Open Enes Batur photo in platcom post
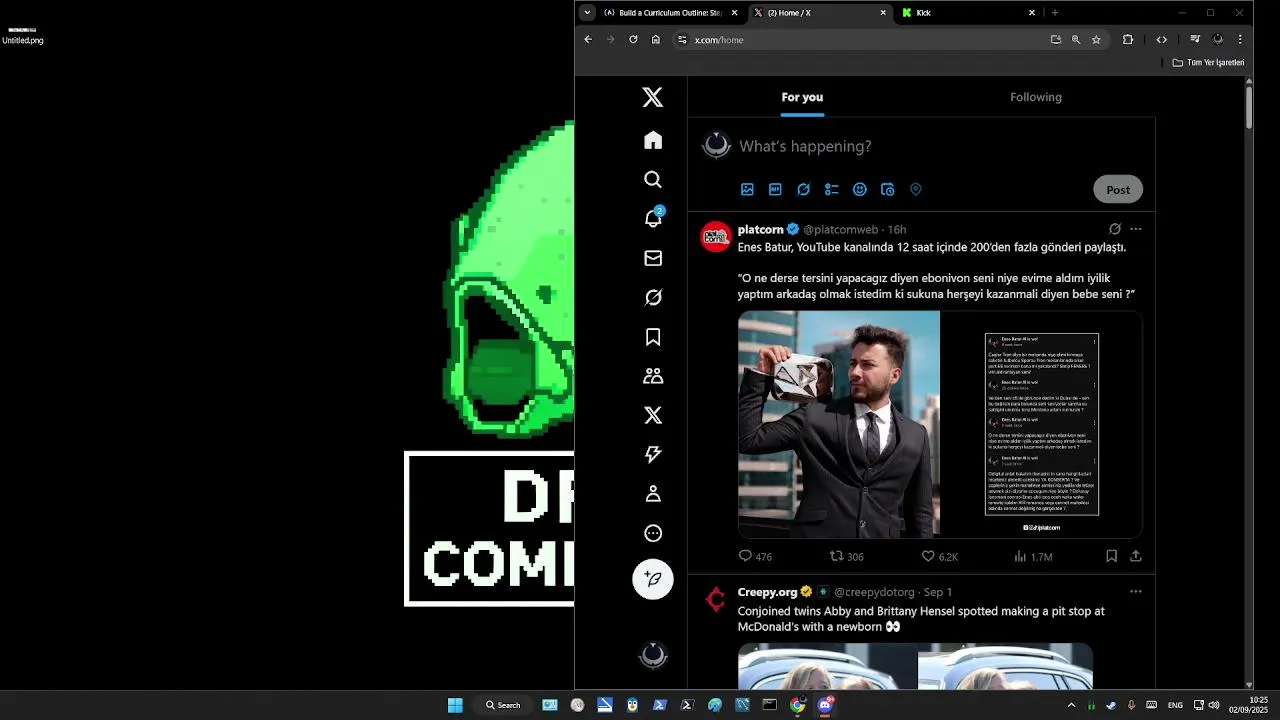The width and height of the screenshot is (1280, 720). point(839,424)
